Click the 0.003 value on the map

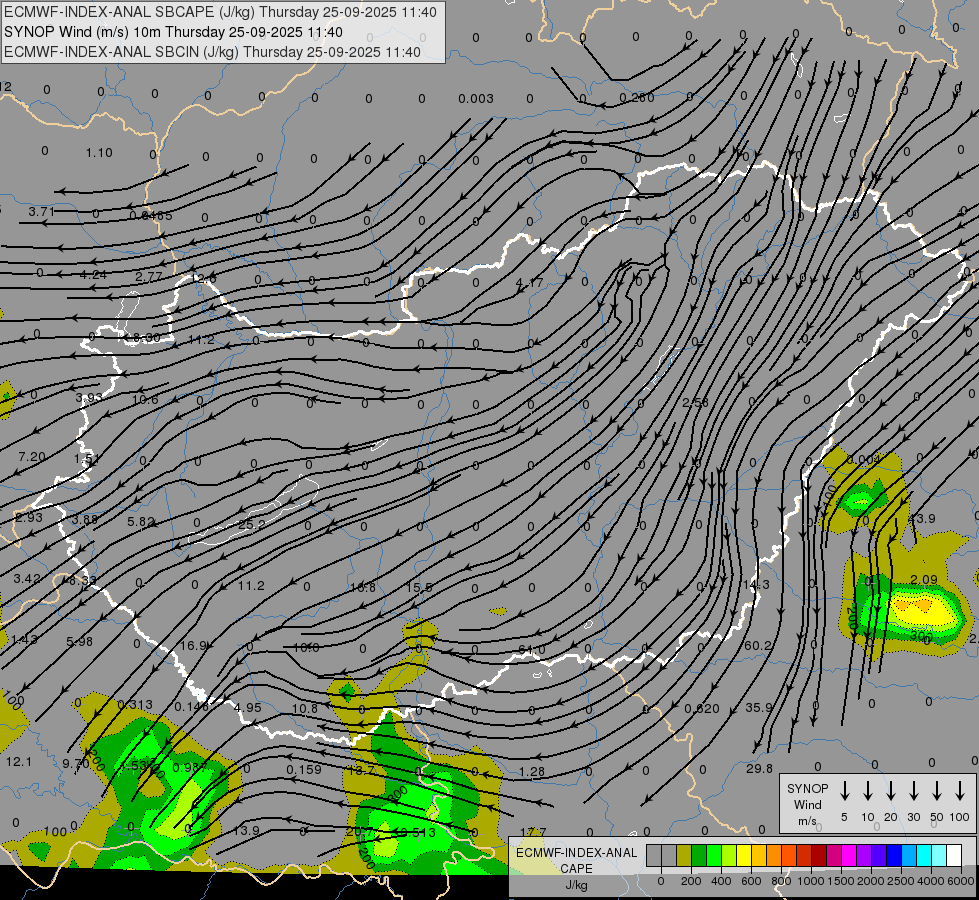point(476,99)
